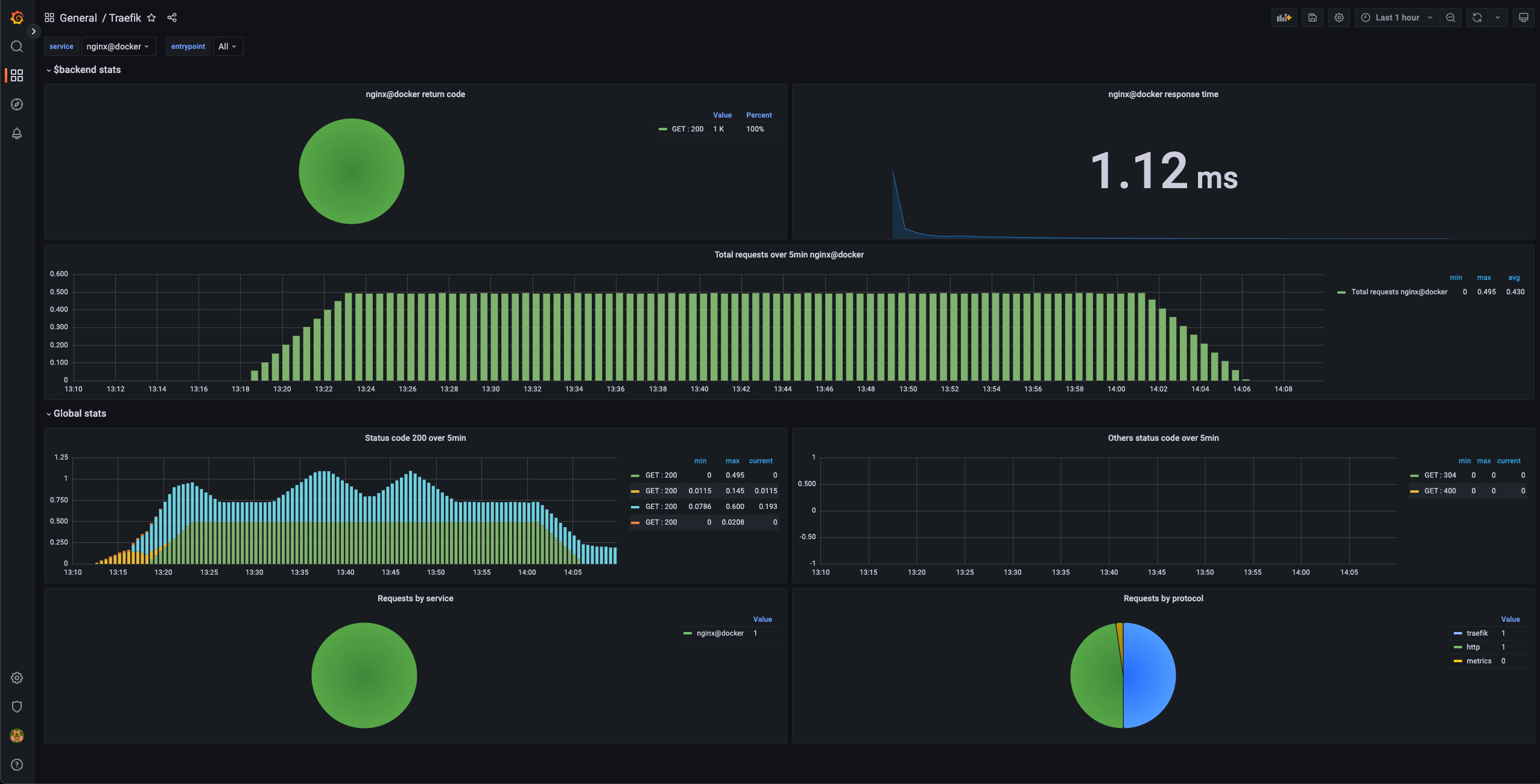Open the sidebar search icon

click(17, 46)
